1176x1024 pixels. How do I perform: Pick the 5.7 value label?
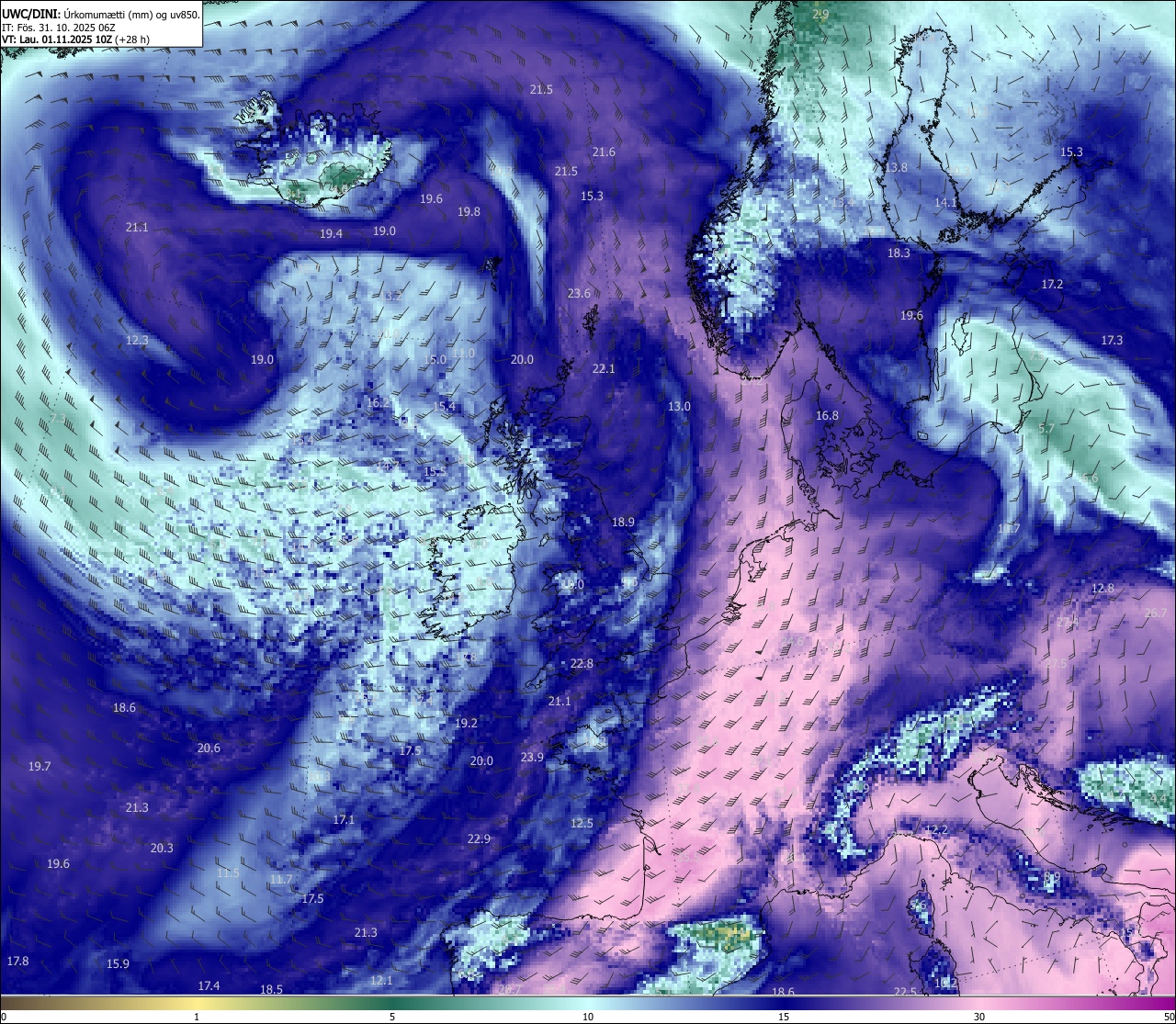(x=1046, y=428)
